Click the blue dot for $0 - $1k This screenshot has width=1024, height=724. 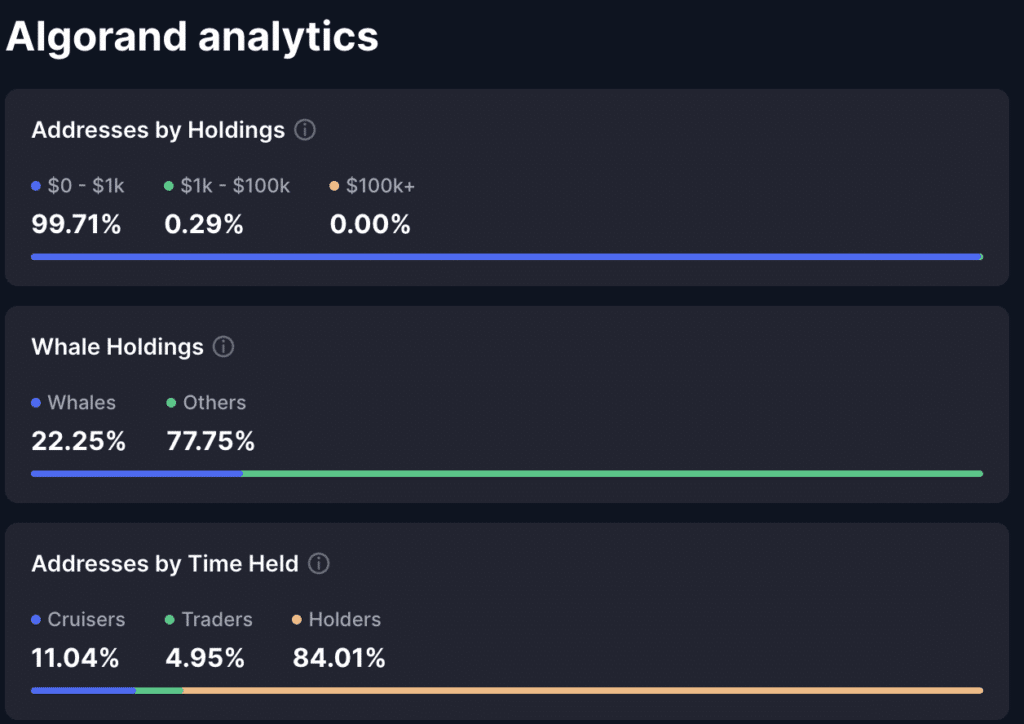(37, 186)
